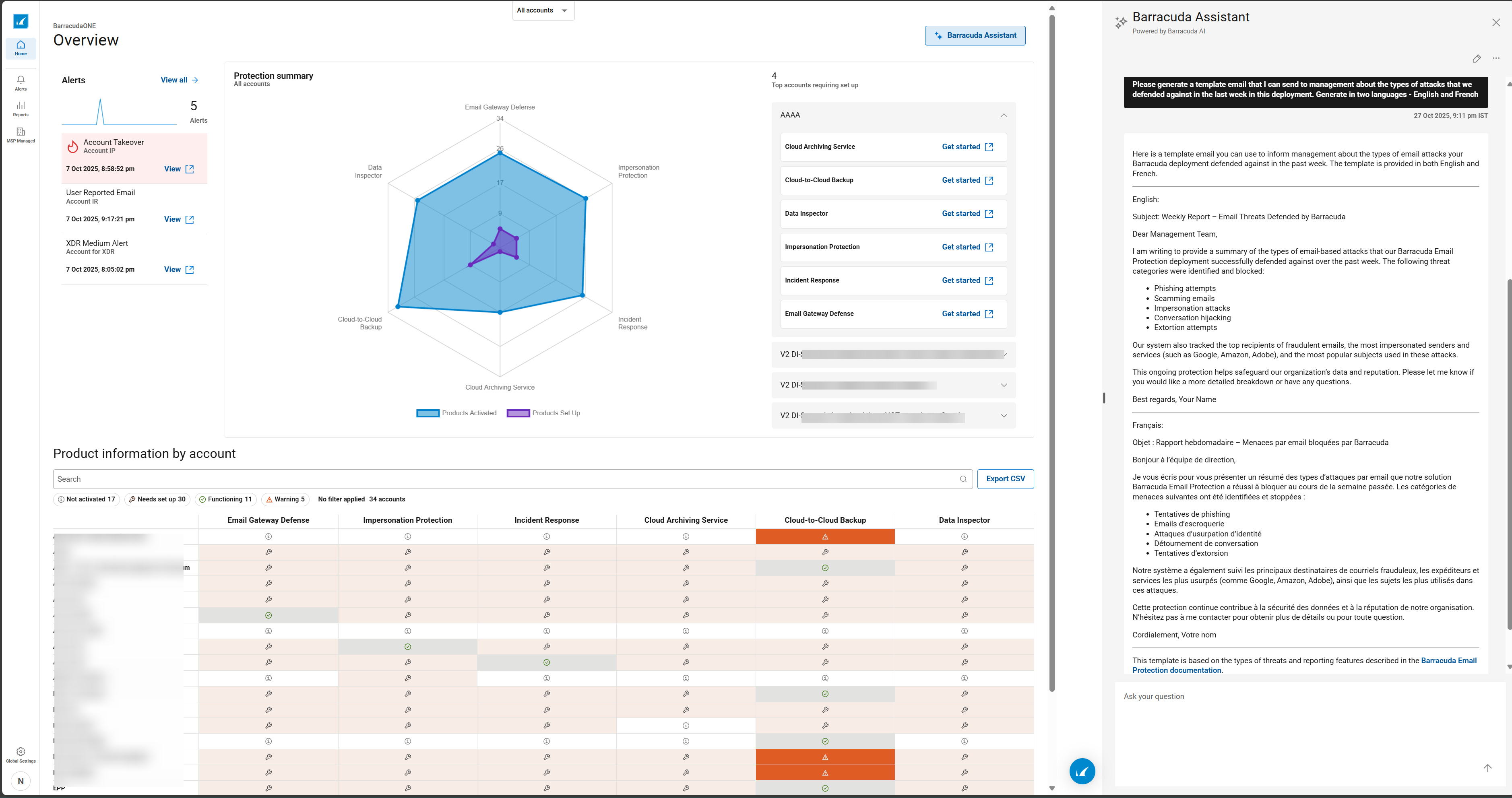Toggle the Not activated 17 filter
1512x798 pixels.
tap(86, 499)
